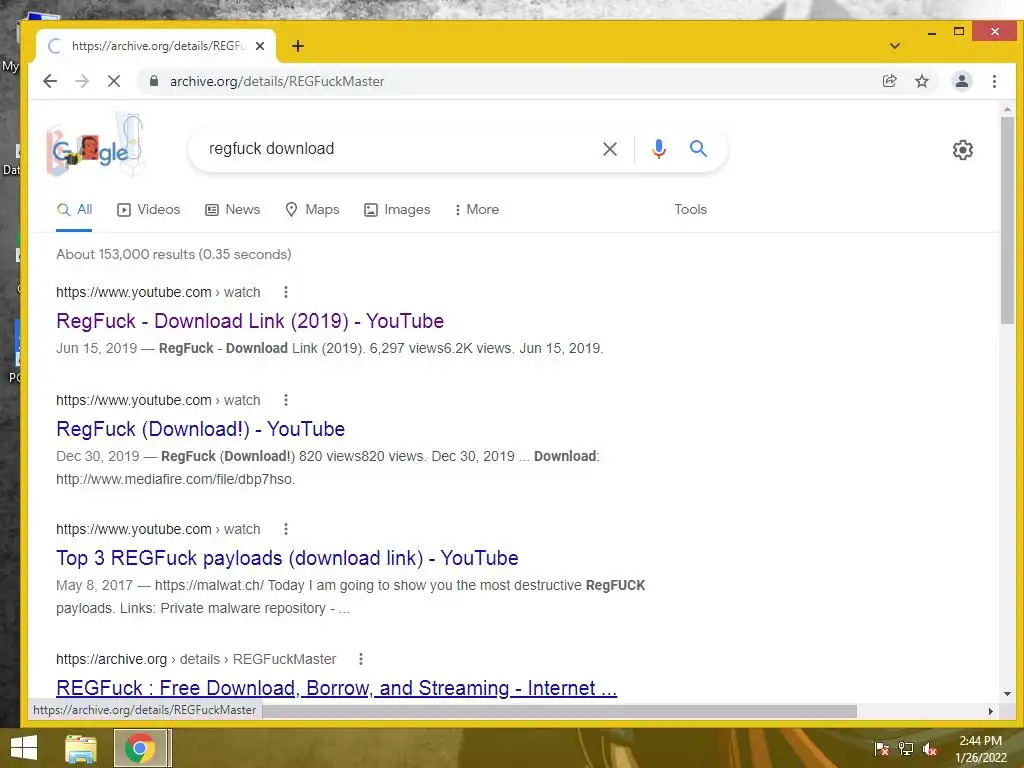
Task: Open options for the Download Link (2019) result
Action: tap(285, 292)
